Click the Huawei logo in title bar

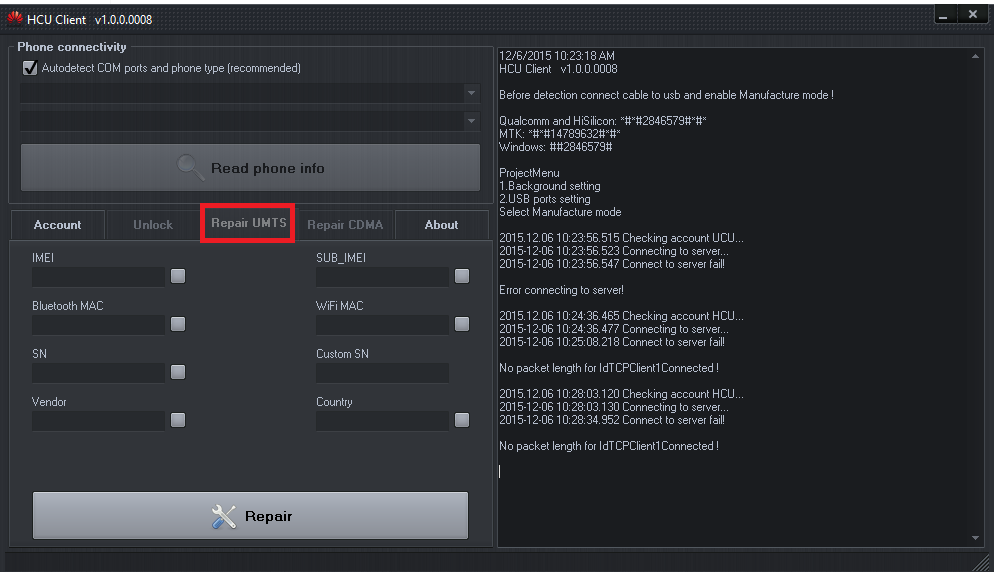(x=15, y=19)
